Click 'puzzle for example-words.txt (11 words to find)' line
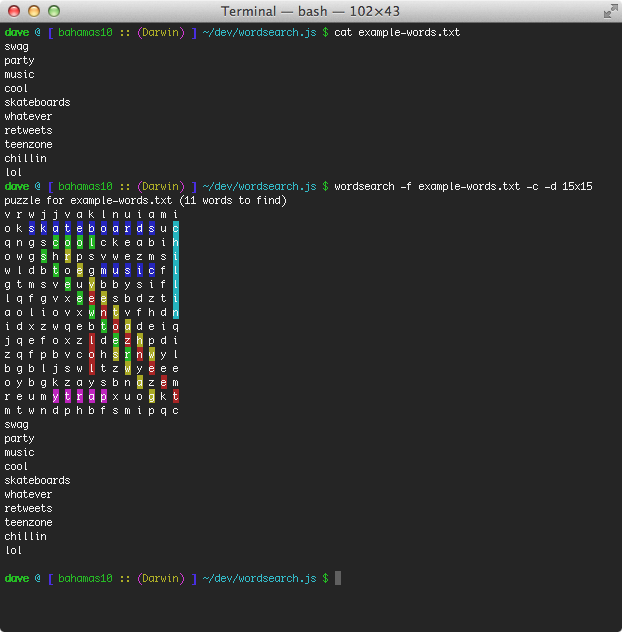Viewport: 622px width, 632px height. (146, 200)
